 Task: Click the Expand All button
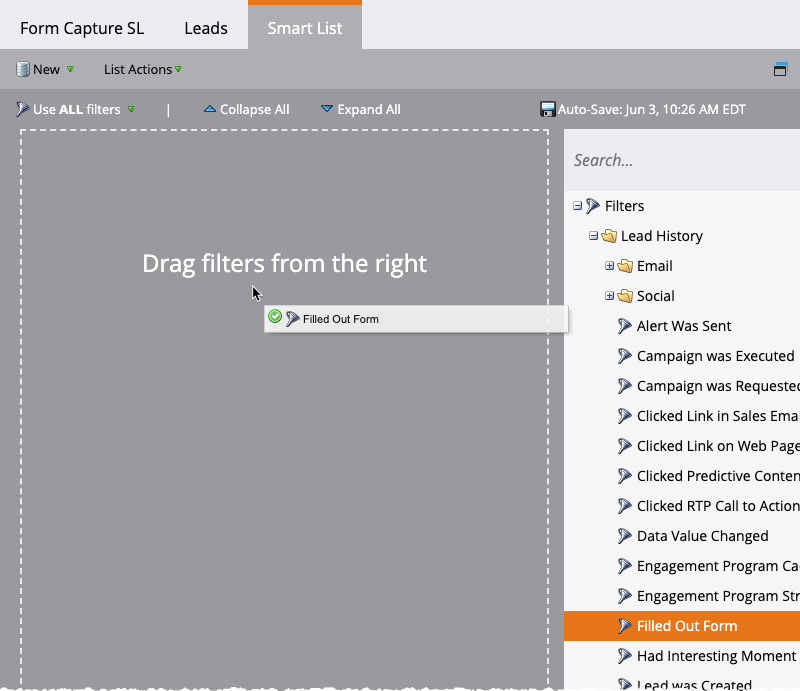360,110
